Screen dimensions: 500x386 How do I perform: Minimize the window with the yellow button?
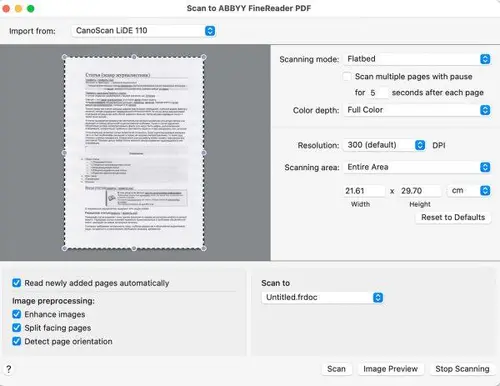click(x=18, y=8)
